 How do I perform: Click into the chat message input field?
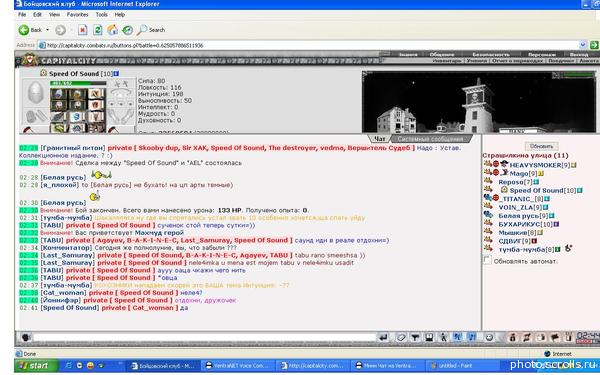click(x=205, y=337)
